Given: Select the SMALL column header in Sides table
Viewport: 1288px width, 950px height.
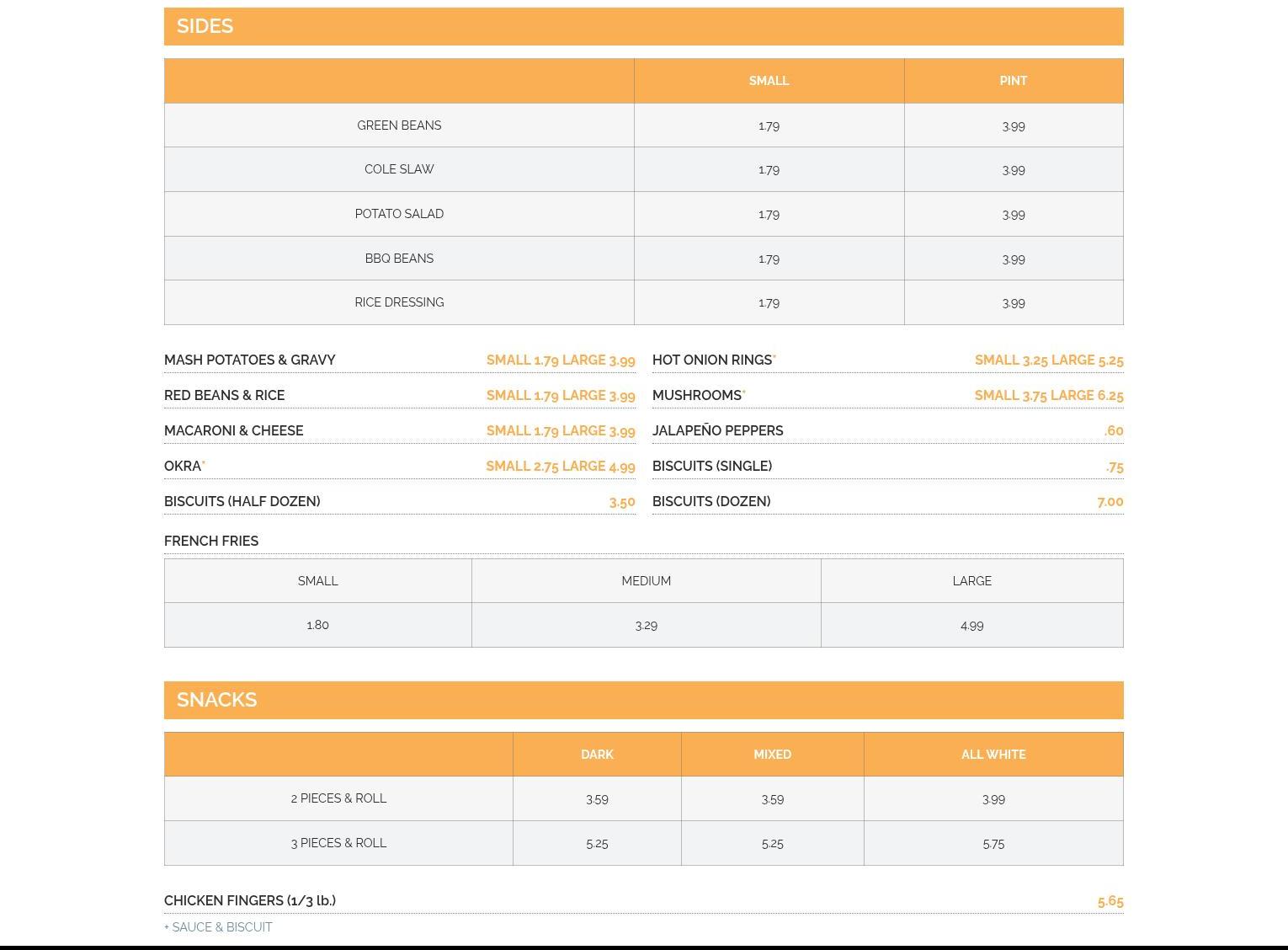Looking at the screenshot, I should pos(769,81).
